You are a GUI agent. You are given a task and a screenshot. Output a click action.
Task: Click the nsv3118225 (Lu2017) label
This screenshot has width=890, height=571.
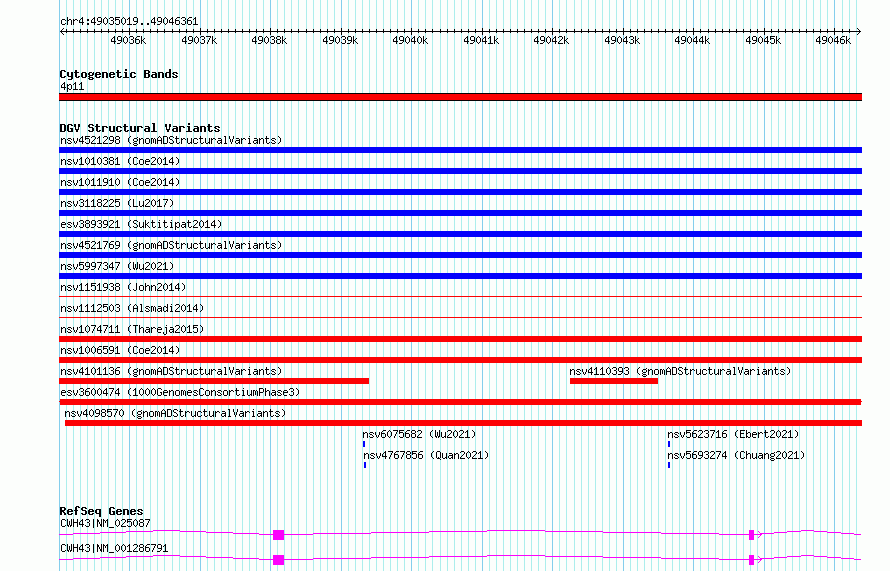pyautogui.click(x=117, y=203)
